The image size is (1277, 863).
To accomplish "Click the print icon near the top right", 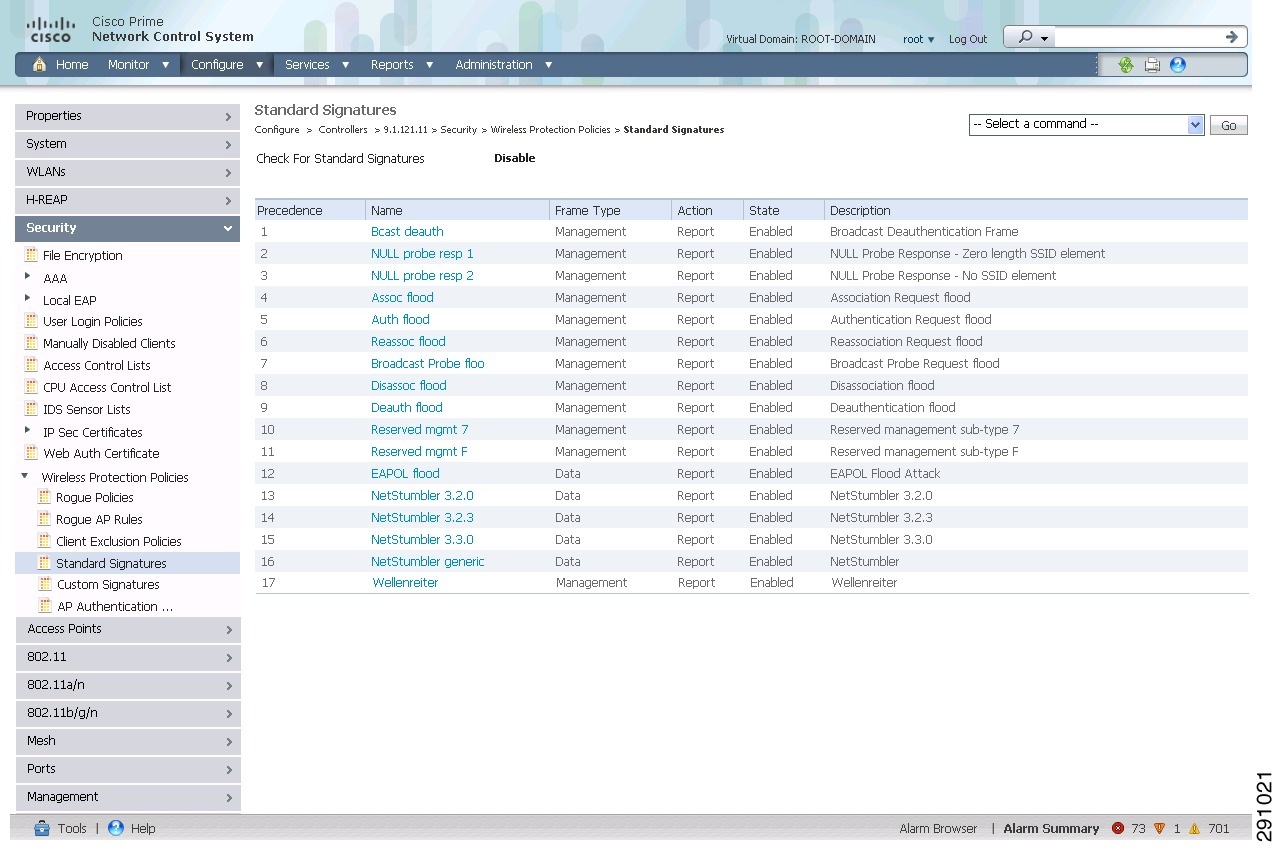I will click(x=1152, y=64).
